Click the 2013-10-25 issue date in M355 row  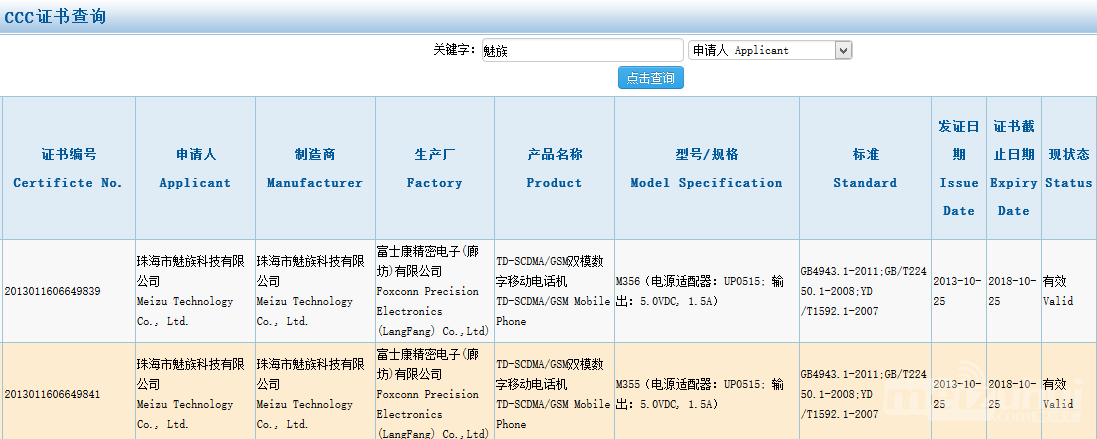[x=958, y=394]
